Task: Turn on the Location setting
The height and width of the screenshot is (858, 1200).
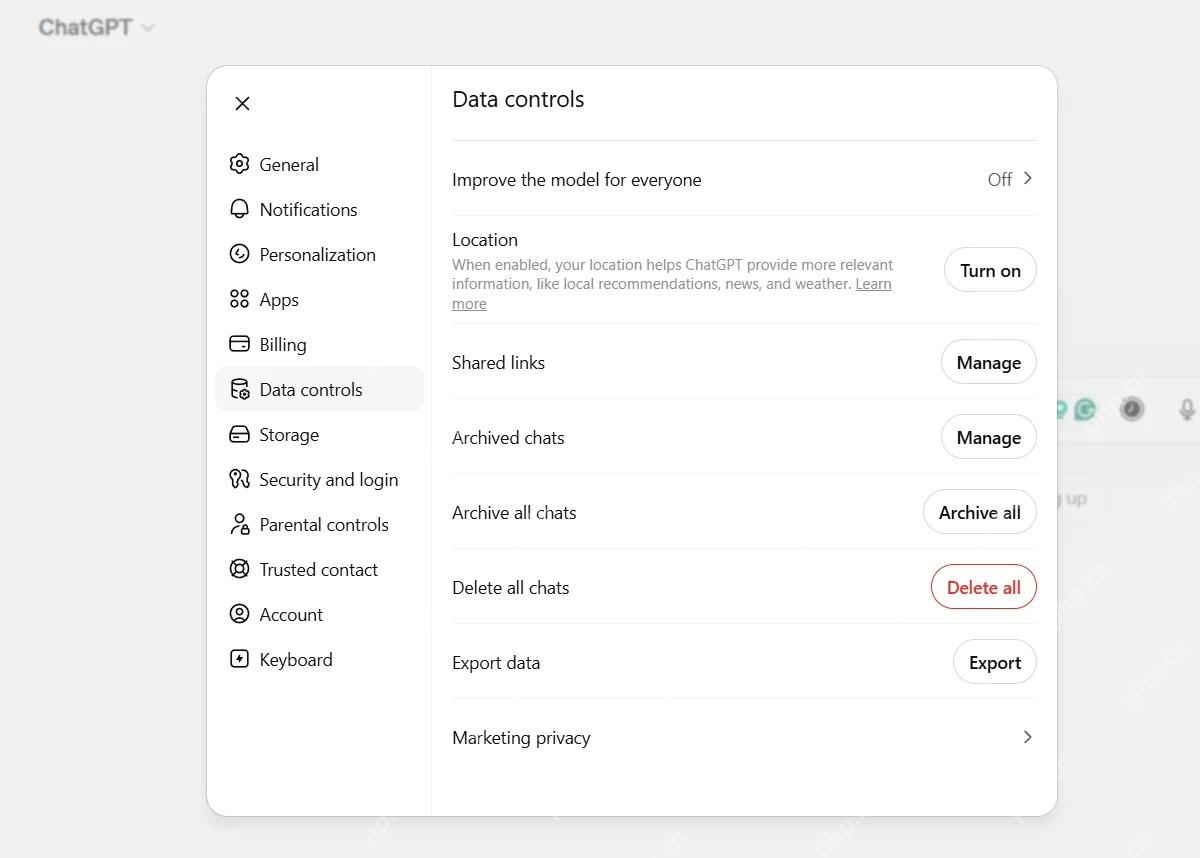Action: [990, 270]
